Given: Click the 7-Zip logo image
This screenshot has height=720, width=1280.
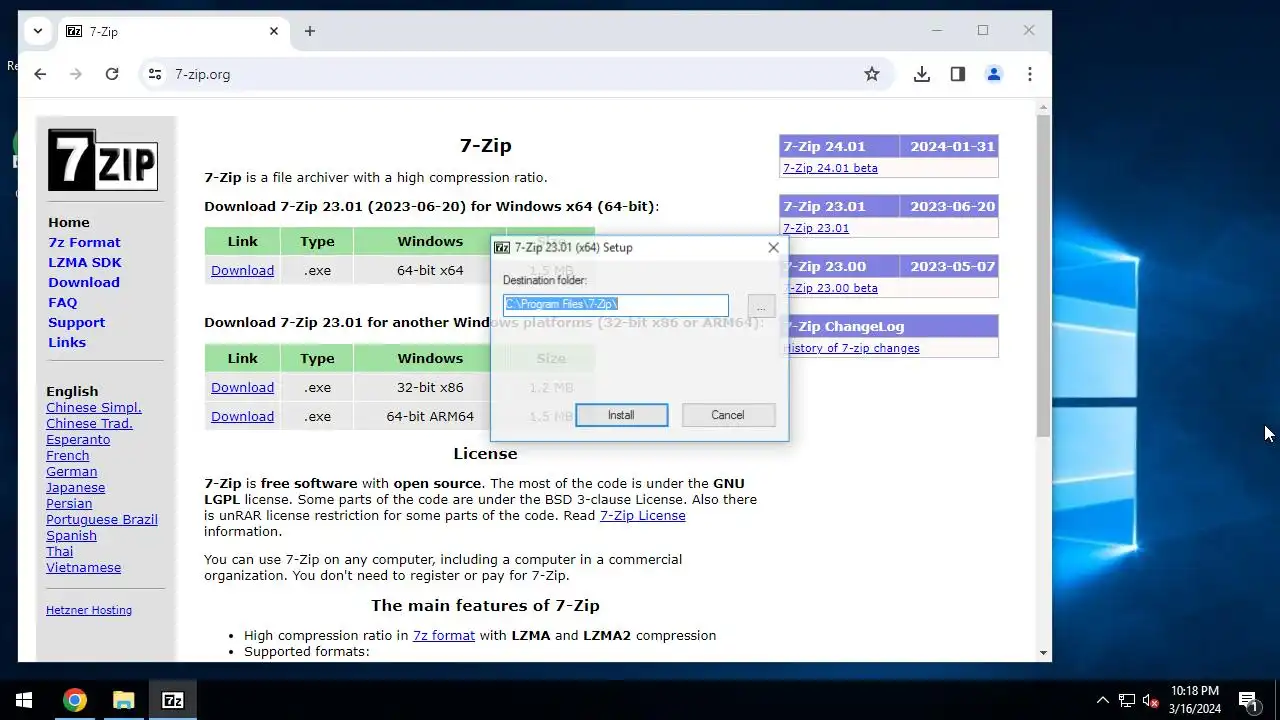Looking at the screenshot, I should click(103, 159).
